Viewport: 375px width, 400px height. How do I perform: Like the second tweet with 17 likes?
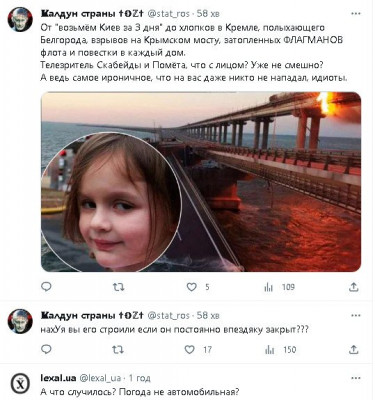point(189,349)
